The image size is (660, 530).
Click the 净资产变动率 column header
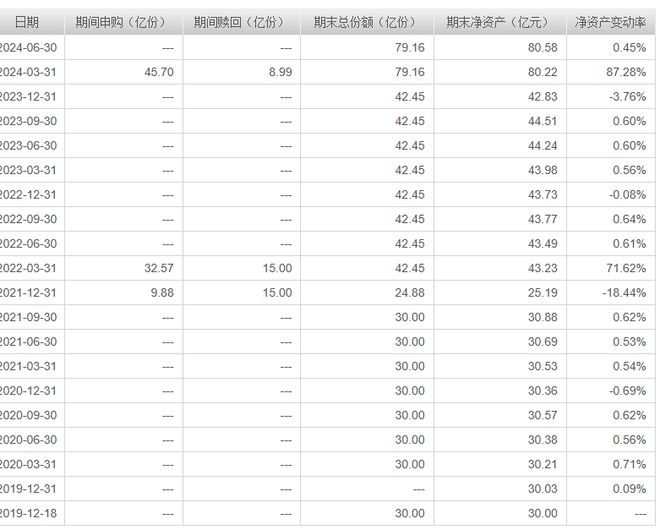610,22
